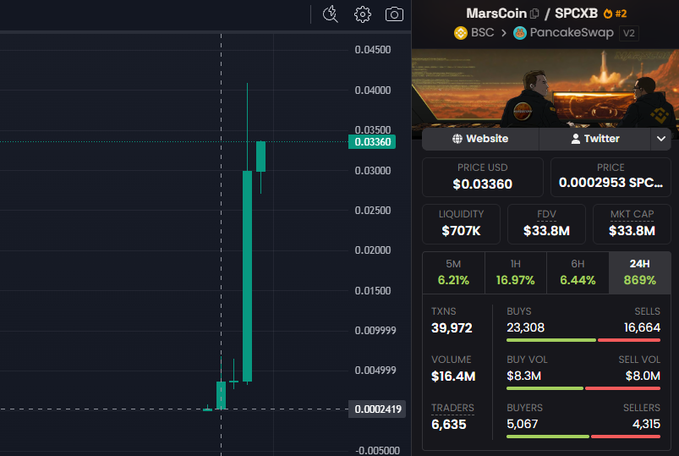Click the crosshair price label 0.0002419

coord(377,409)
